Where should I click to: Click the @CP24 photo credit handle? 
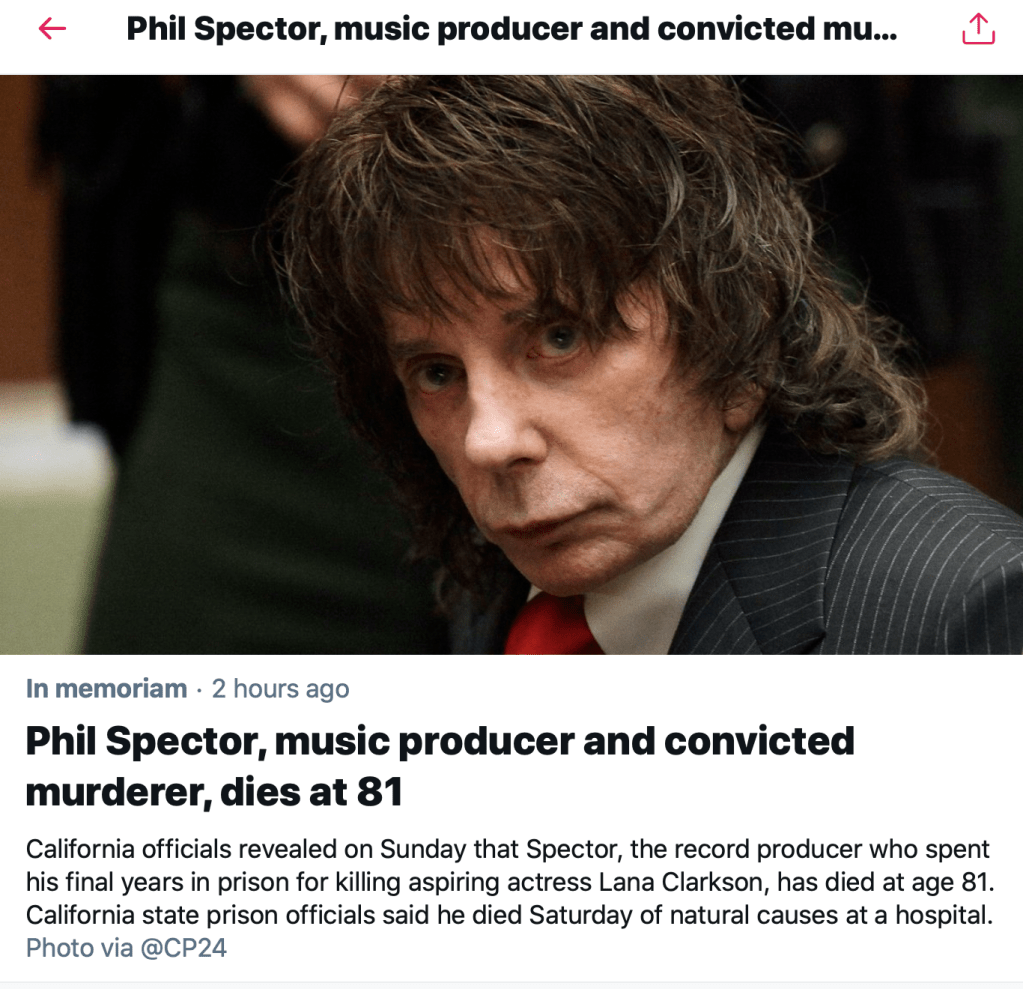click(183, 948)
